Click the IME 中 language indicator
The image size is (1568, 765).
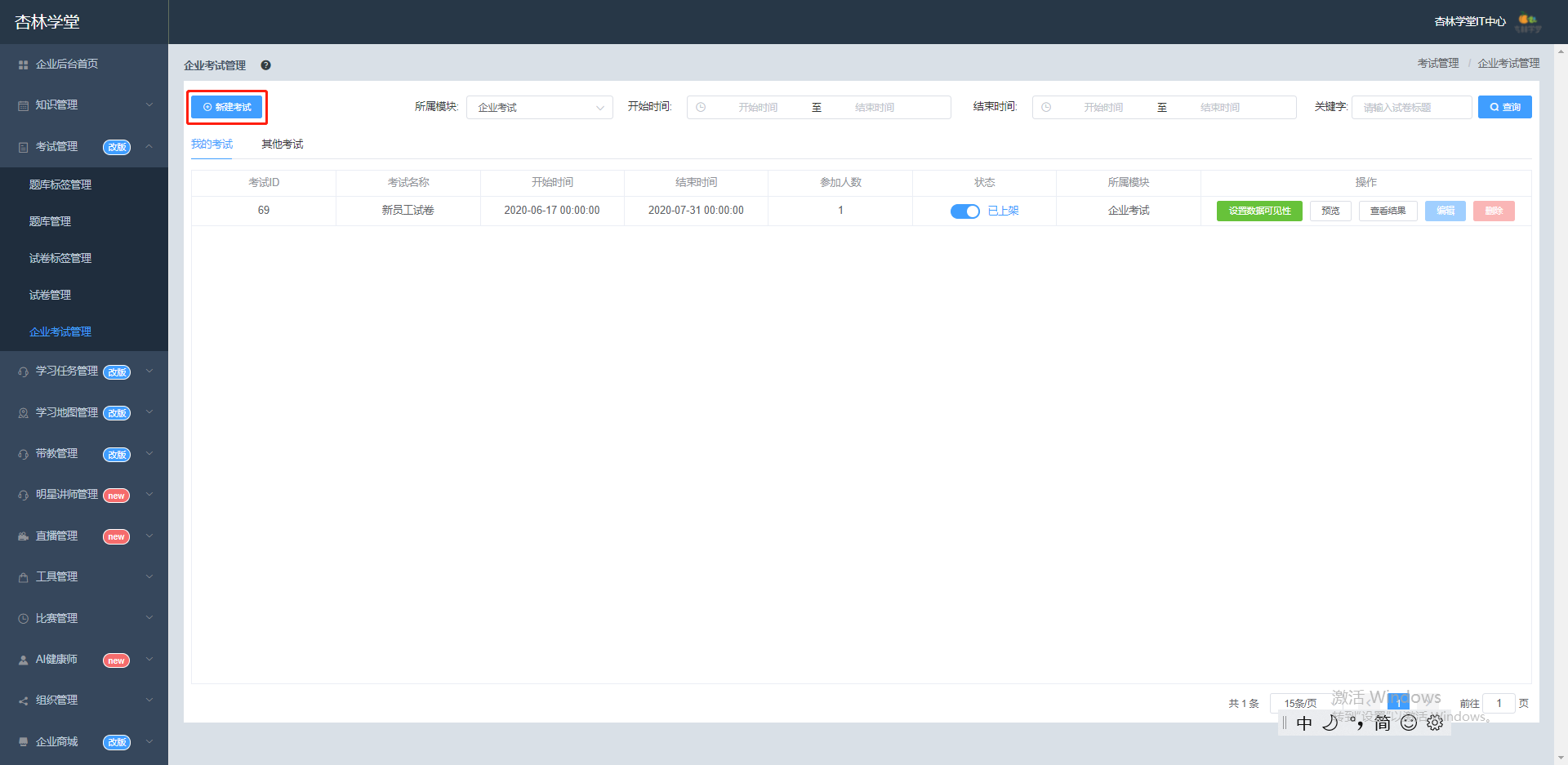point(1304,723)
